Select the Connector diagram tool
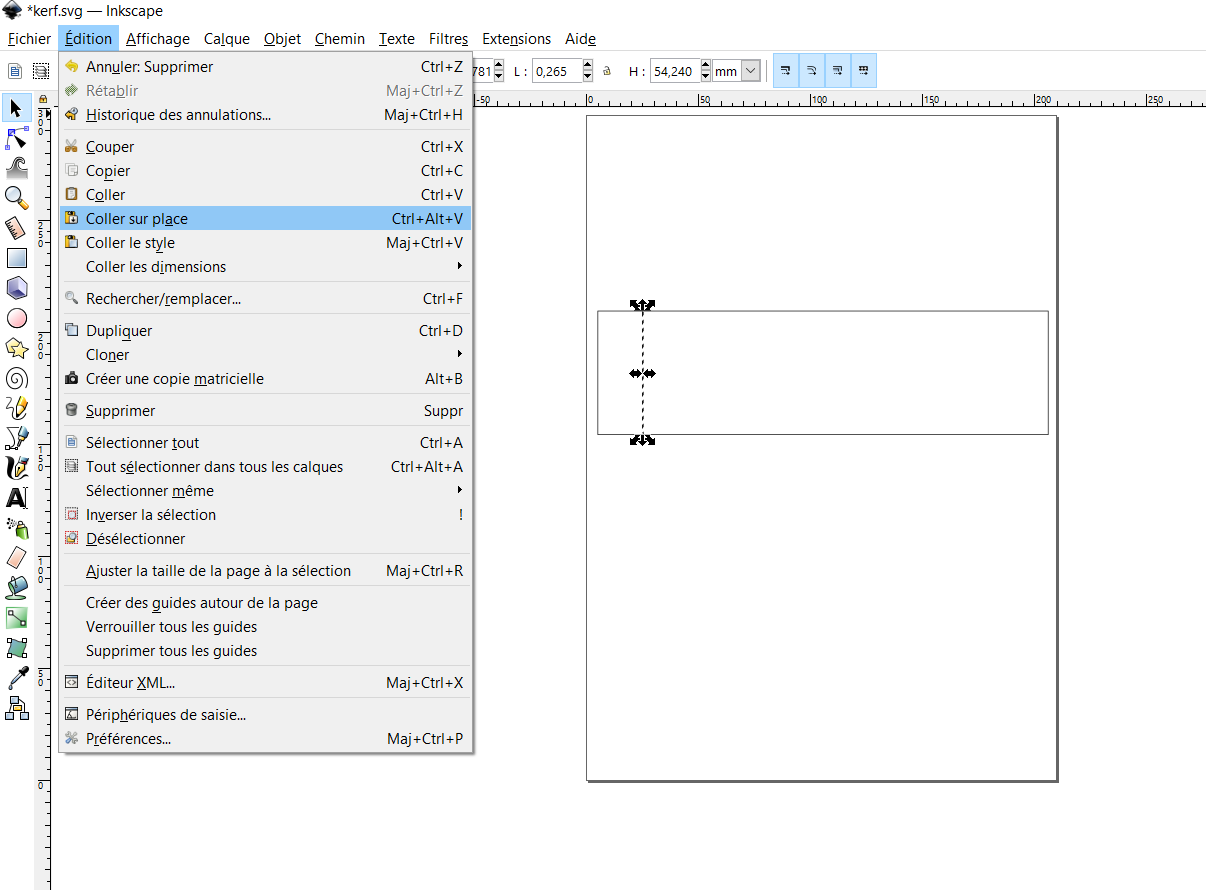Screen dimensions: 1206x890 pos(16,708)
